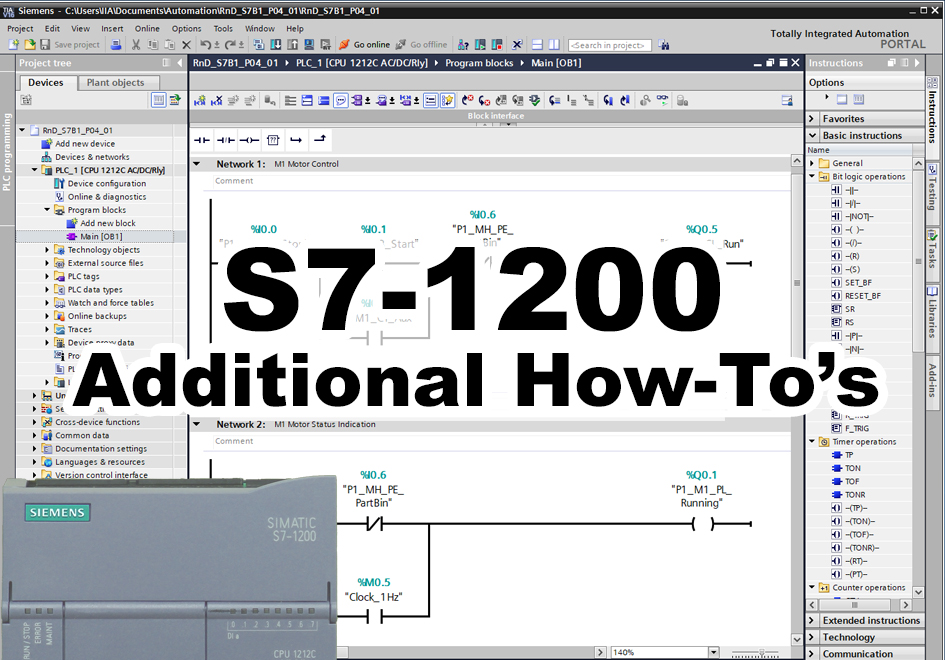Insert an empty box instruction

(272, 139)
